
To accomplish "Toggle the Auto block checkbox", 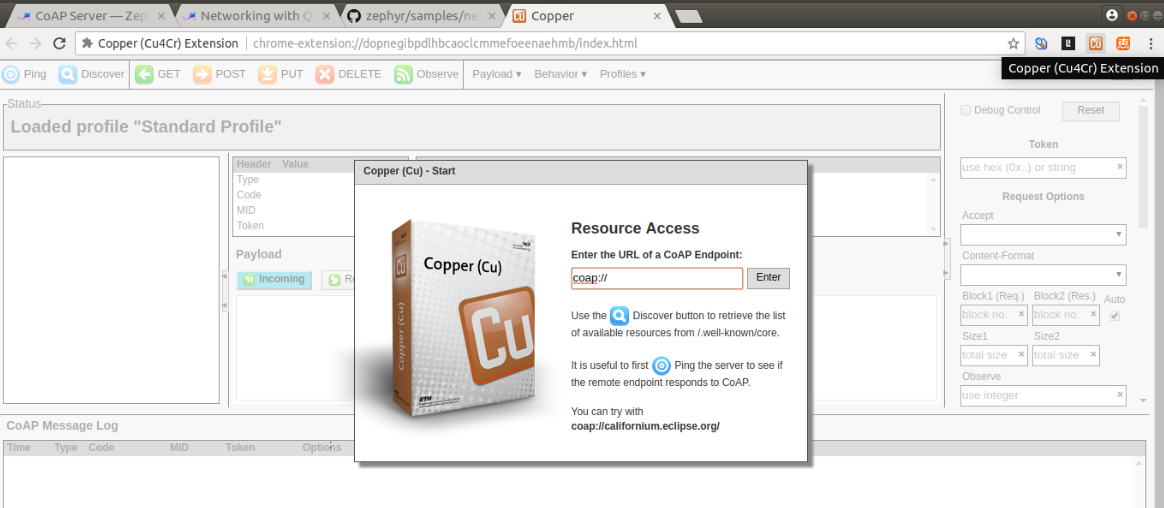I will tap(1114, 316).
